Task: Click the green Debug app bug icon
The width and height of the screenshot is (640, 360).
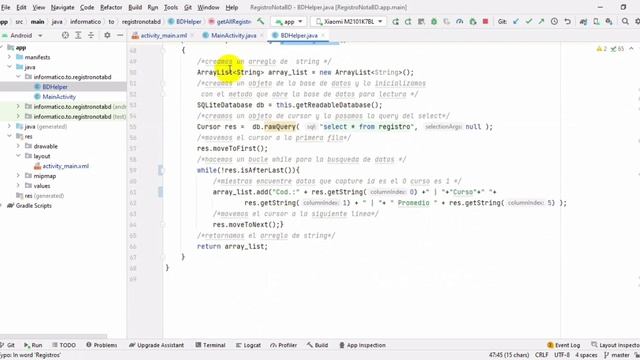Action: (x=434, y=22)
